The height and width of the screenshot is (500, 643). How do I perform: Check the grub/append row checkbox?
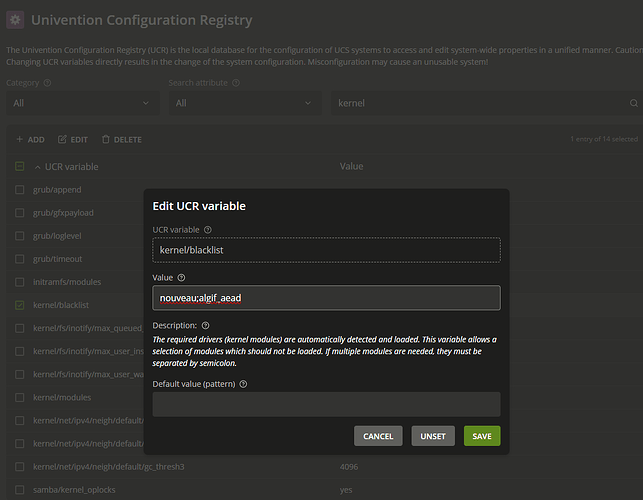[x=19, y=189]
